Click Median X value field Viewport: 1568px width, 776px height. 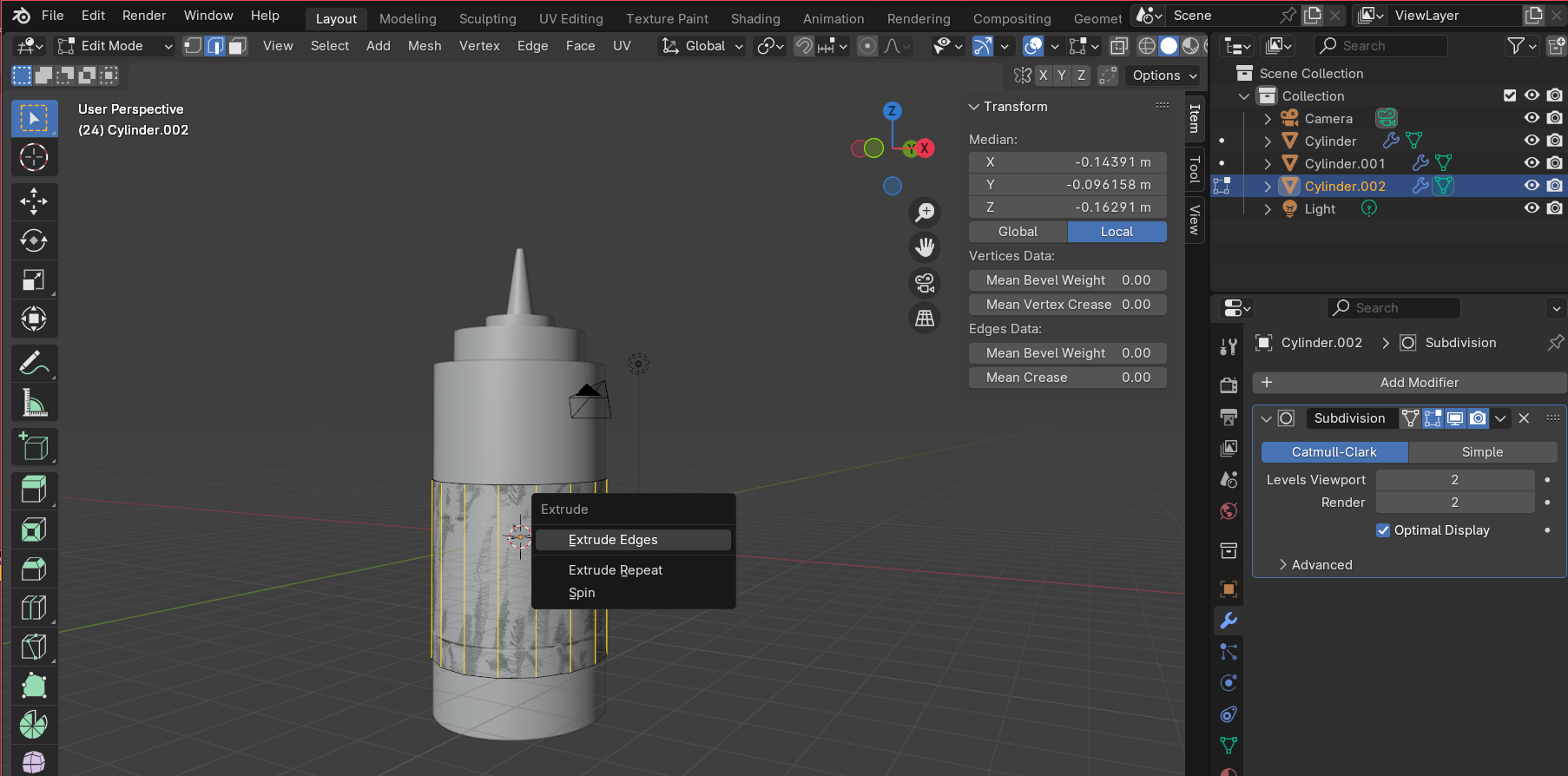[1068, 162]
